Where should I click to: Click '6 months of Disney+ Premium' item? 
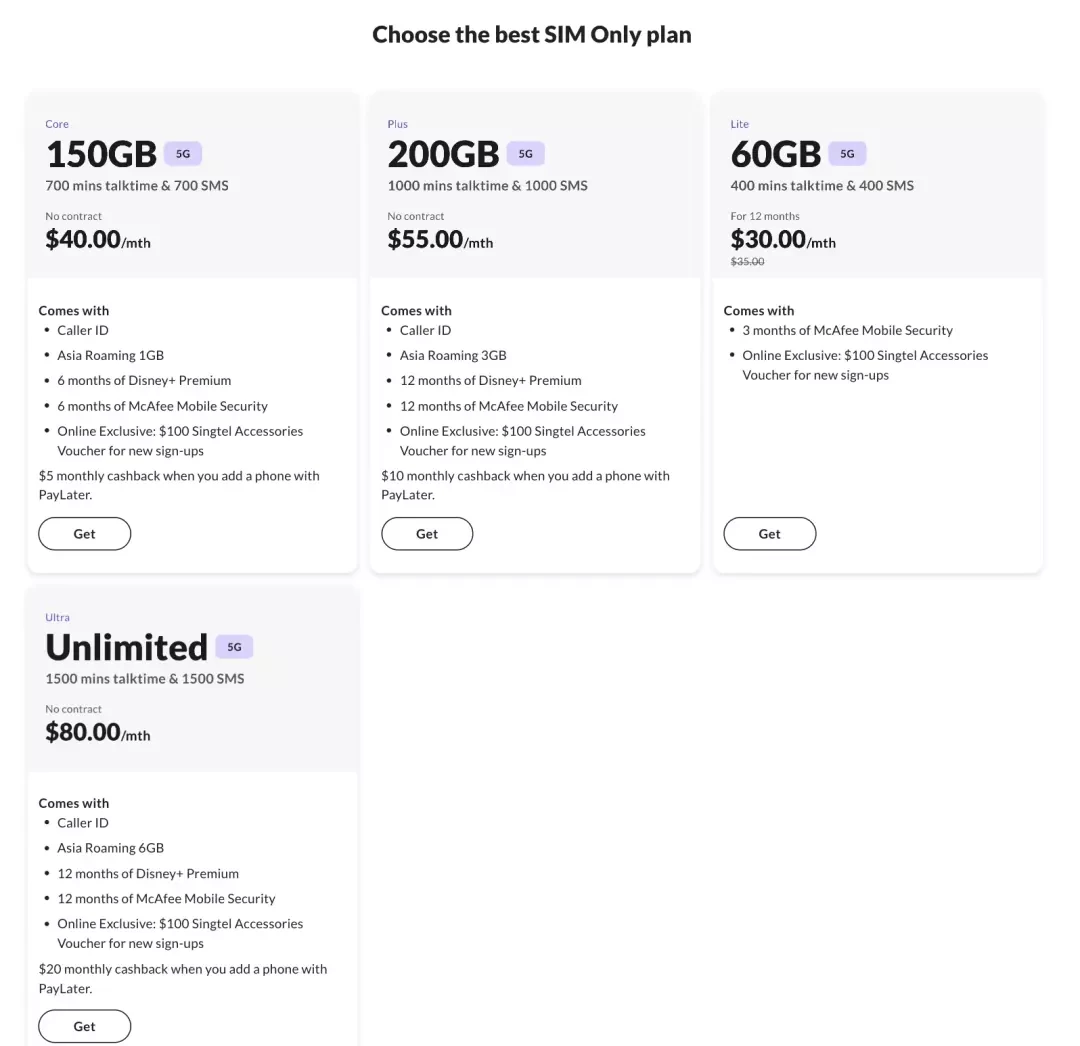pos(144,380)
